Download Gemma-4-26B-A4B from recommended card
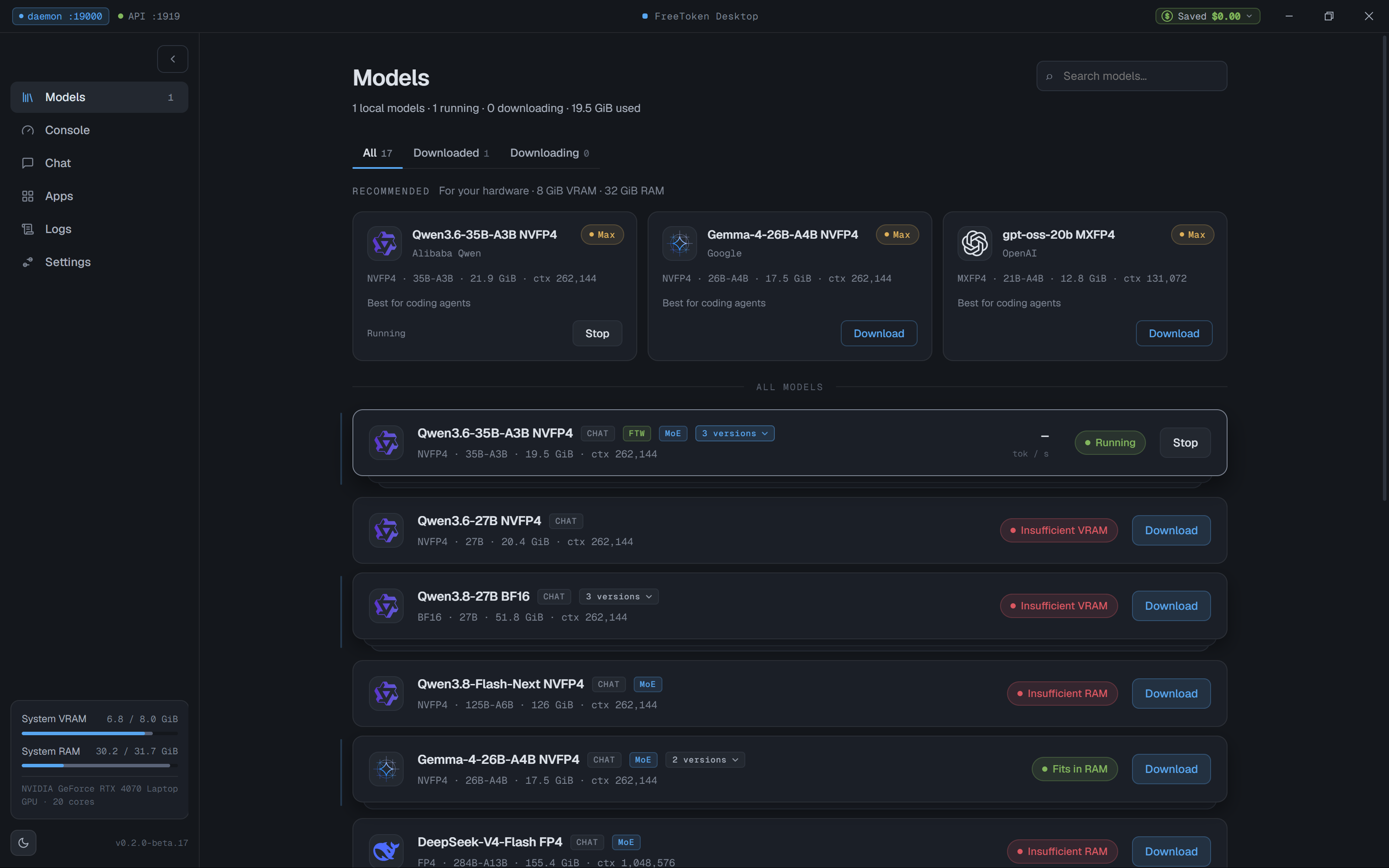Screen dimensions: 1389x868 coord(879,334)
